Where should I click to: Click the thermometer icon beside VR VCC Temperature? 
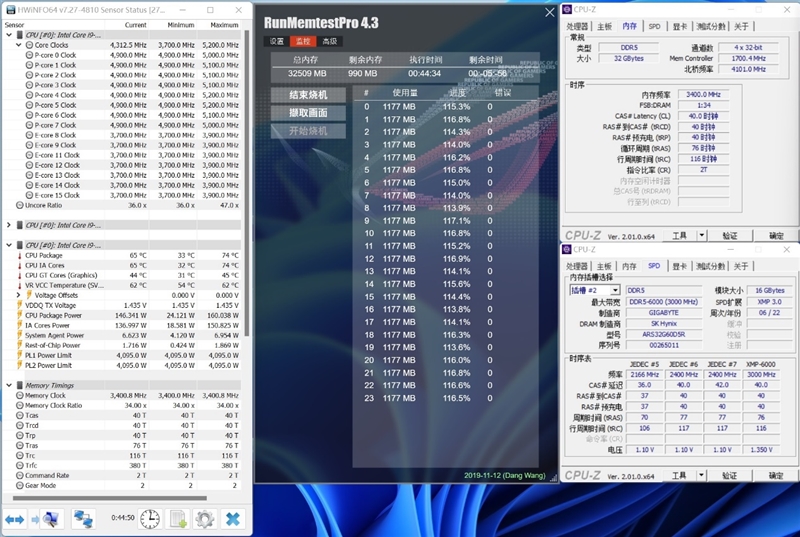20,285
